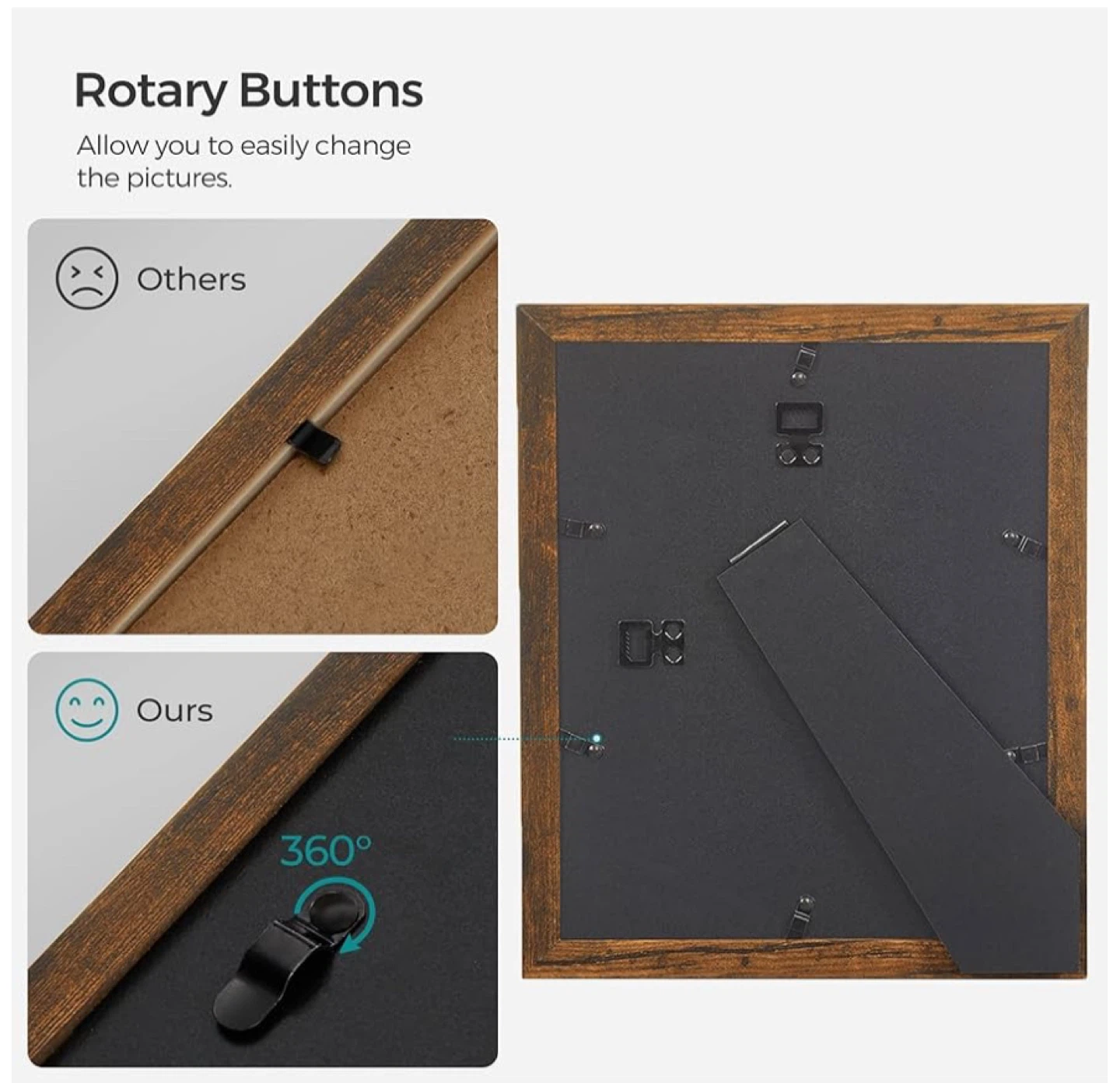This screenshot has width=1120, height=1083.
Task: Click the Rotary Buttons heading
Action: [x=248, y=91]
